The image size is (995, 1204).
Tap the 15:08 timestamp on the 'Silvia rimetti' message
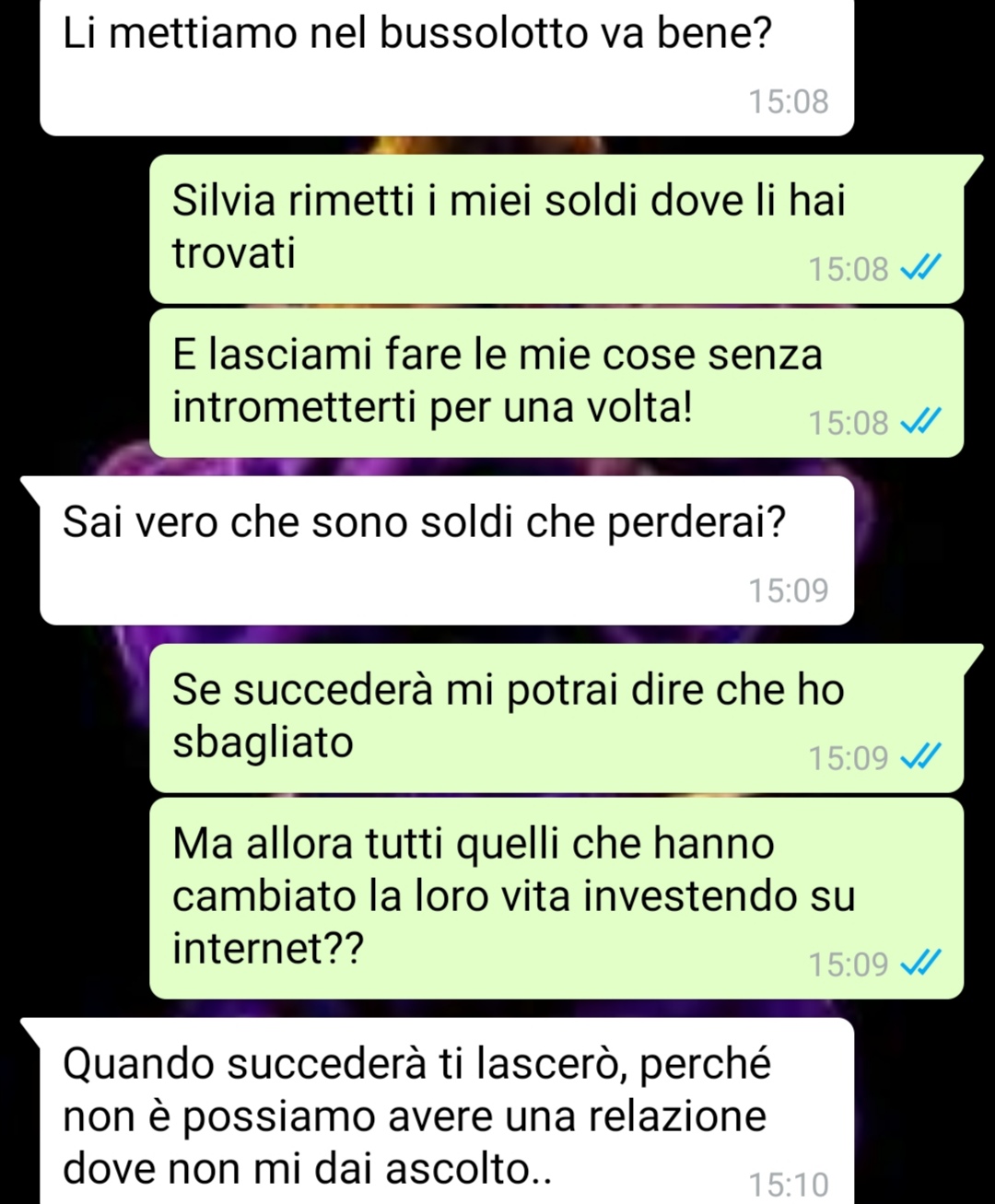[849, 269]
